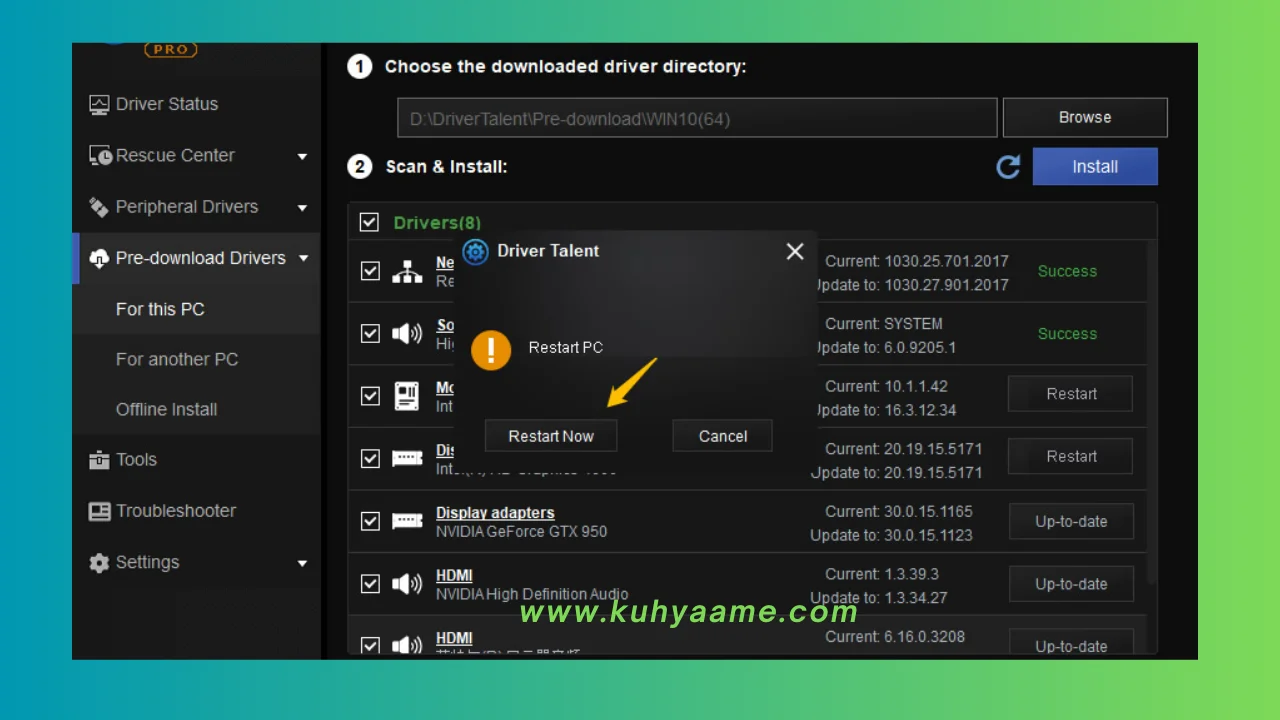Image resolution: width=1280 pixels, height=720 pixels.
Task: Click 'Update to: 16.3.12.34' text
Action: [x=883, y=410]
